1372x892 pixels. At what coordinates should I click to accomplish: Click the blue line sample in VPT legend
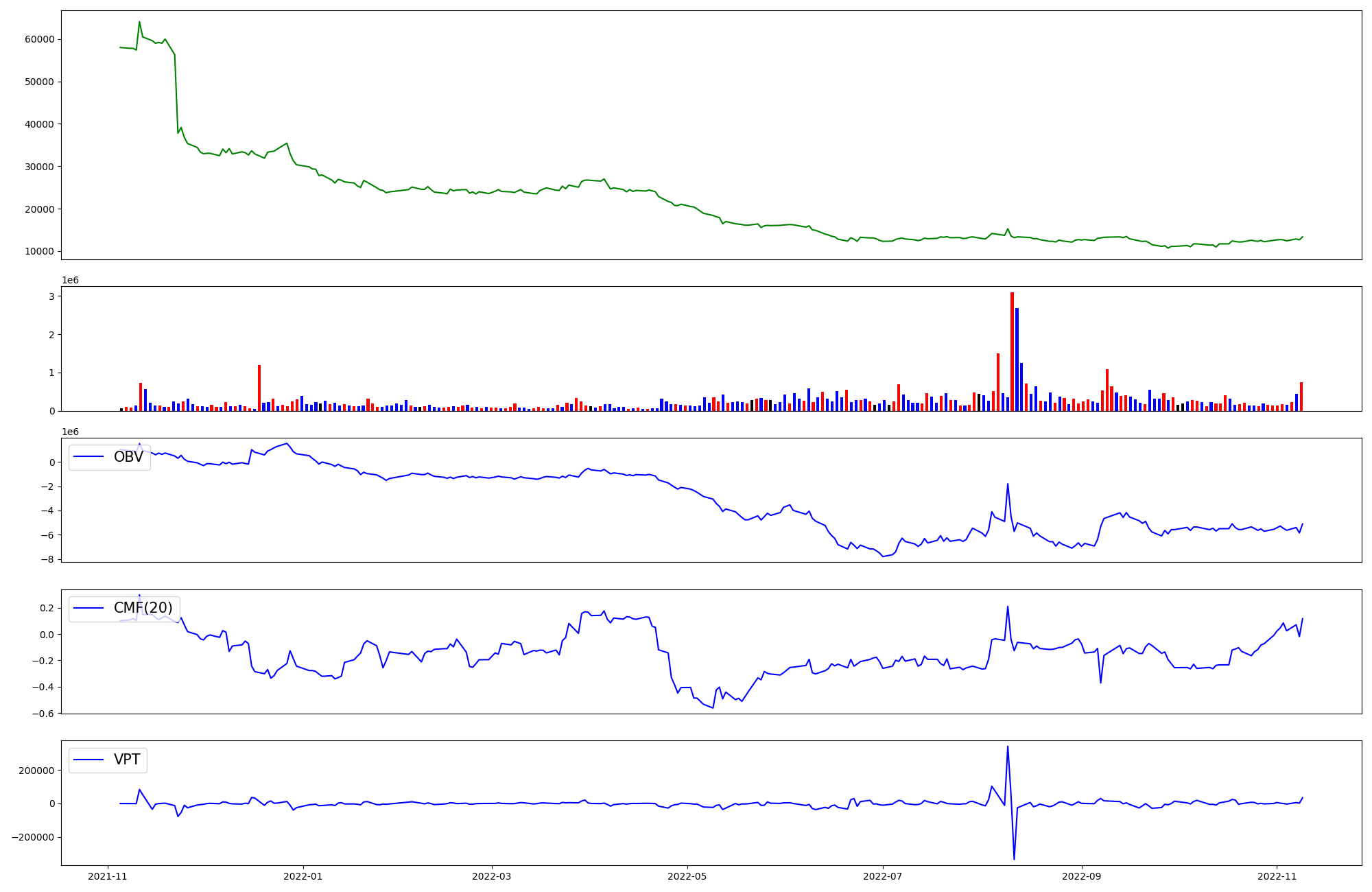[88, 760]
